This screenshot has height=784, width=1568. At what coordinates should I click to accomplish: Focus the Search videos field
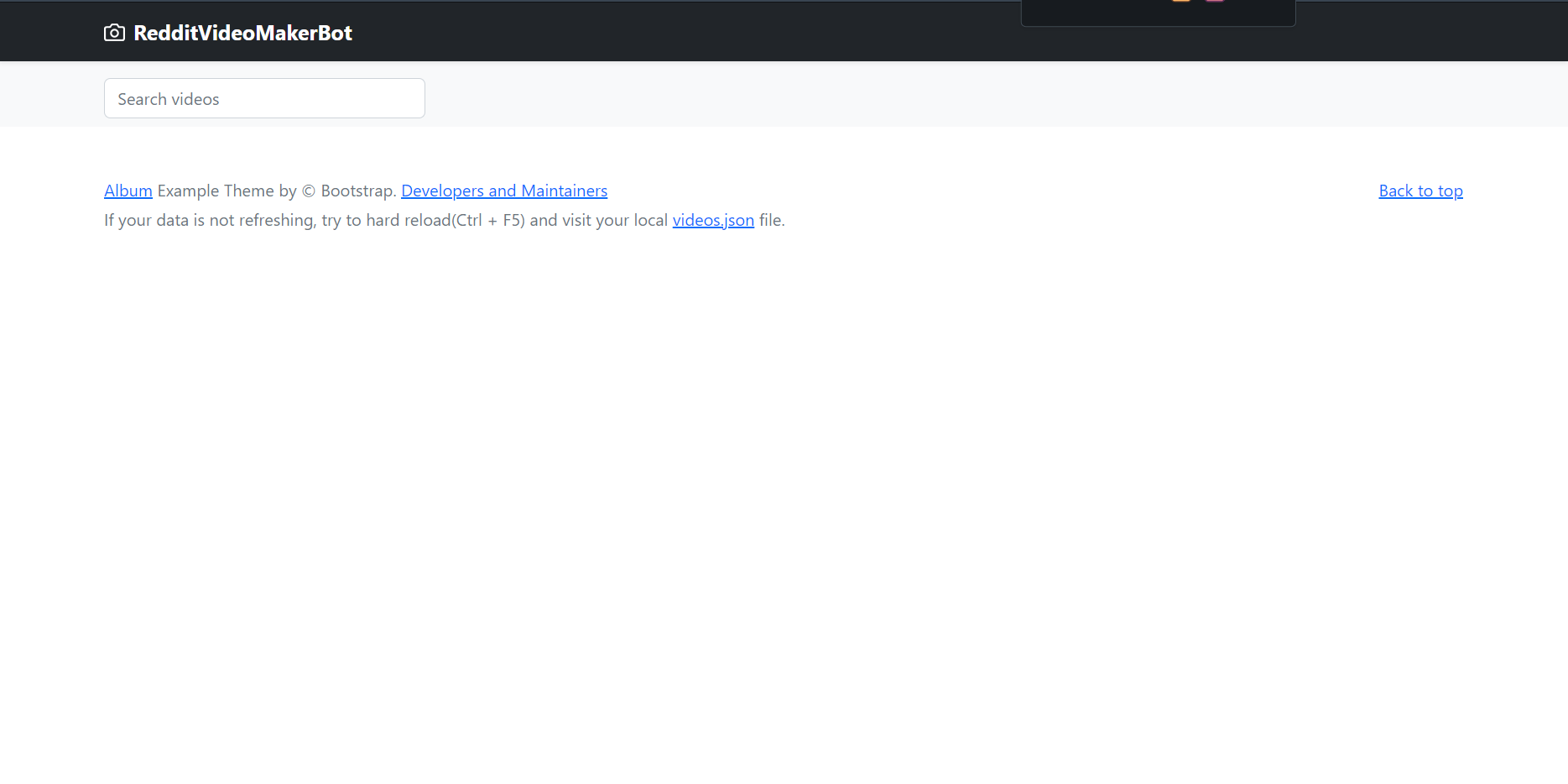click(264, 98)
